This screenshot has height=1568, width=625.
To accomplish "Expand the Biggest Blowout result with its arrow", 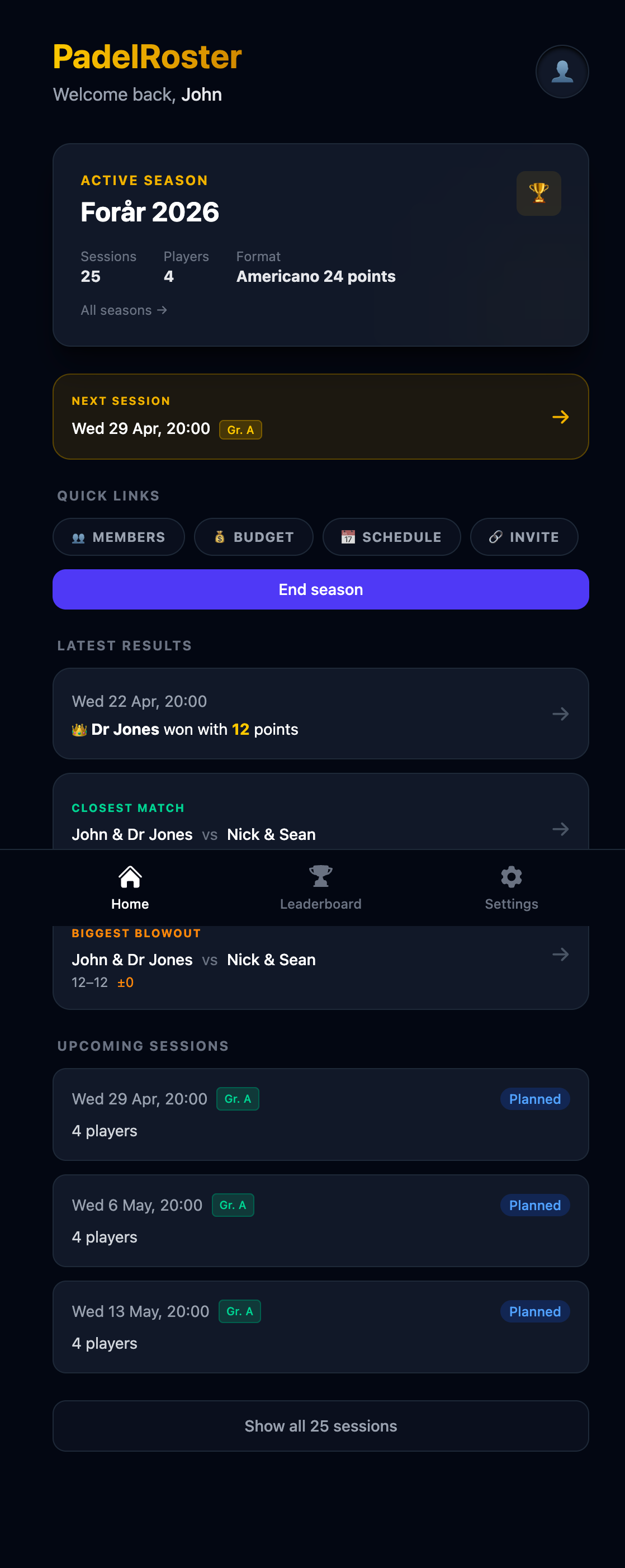I will coord(560,955).
